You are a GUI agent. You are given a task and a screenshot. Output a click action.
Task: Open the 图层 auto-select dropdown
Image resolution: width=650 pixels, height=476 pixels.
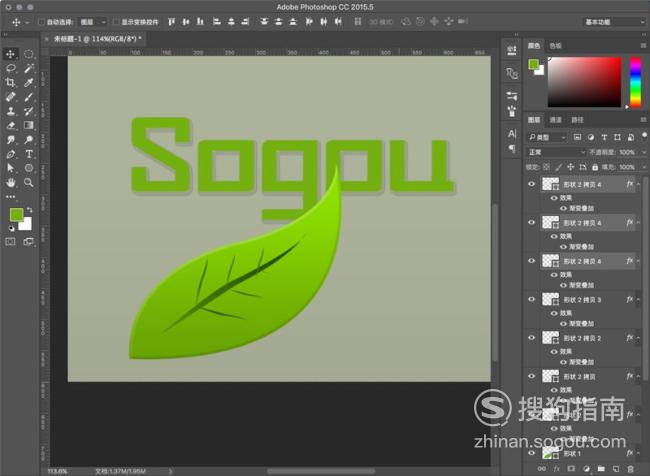[x=93, y=22]
